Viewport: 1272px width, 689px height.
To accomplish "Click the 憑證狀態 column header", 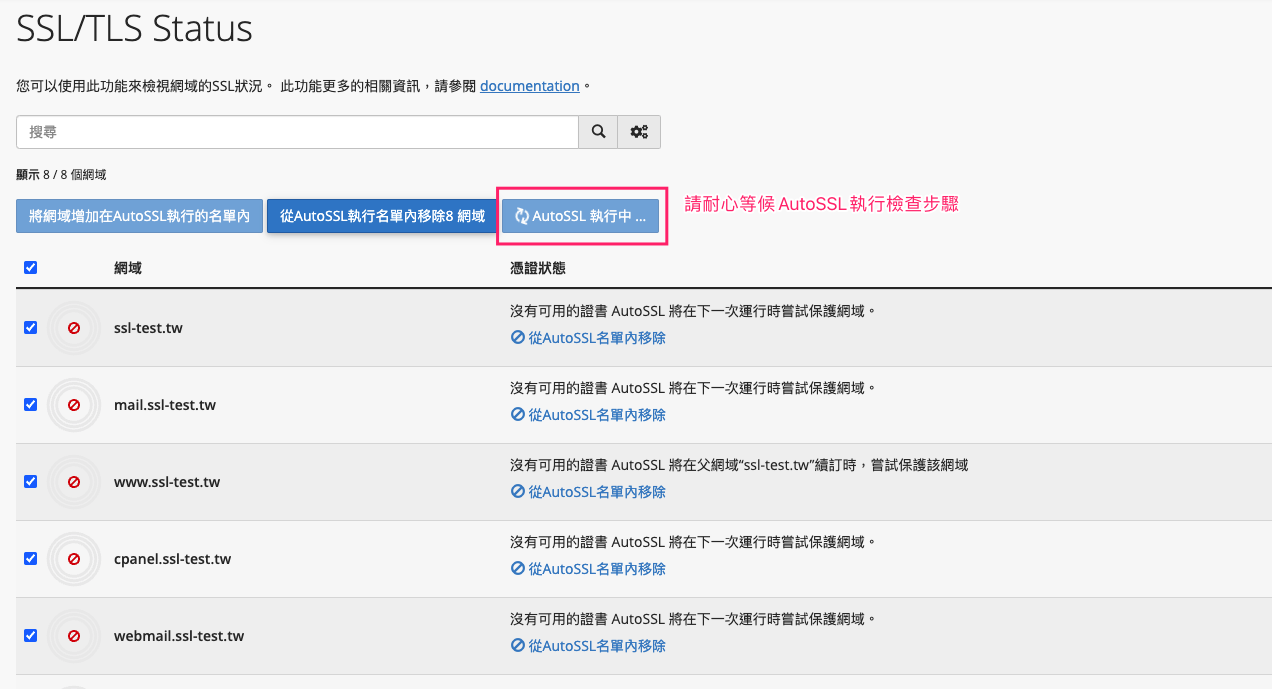I will click(538, 268).
